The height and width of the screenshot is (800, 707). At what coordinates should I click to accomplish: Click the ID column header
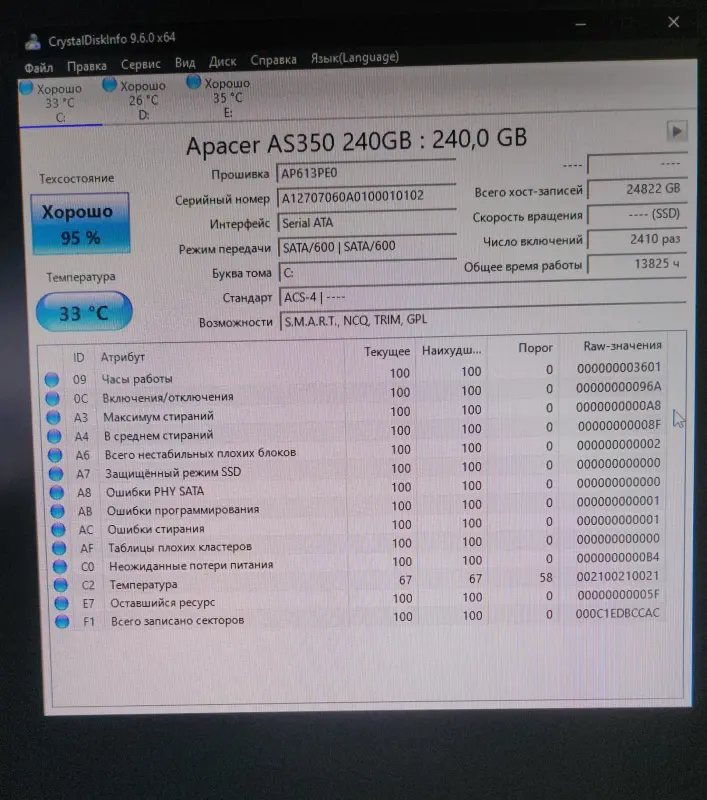(x=79, y=357)
